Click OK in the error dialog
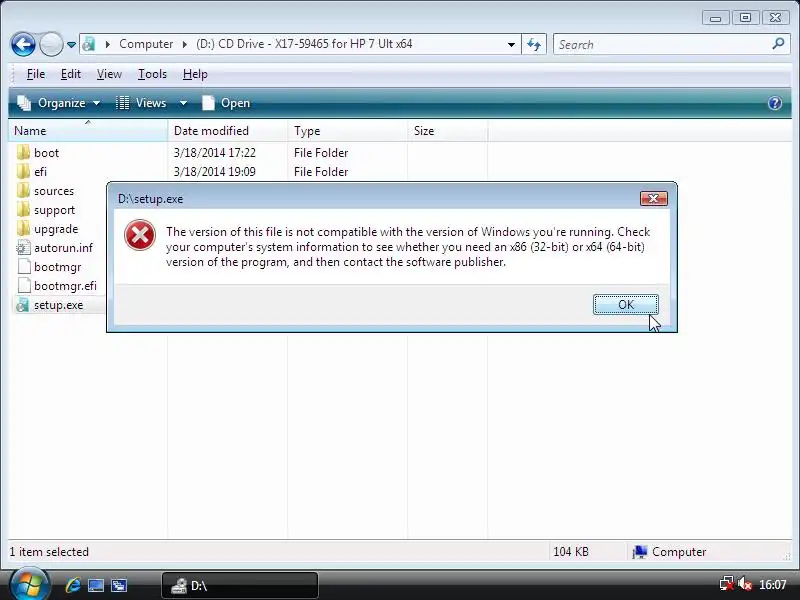 coord(626,305)
